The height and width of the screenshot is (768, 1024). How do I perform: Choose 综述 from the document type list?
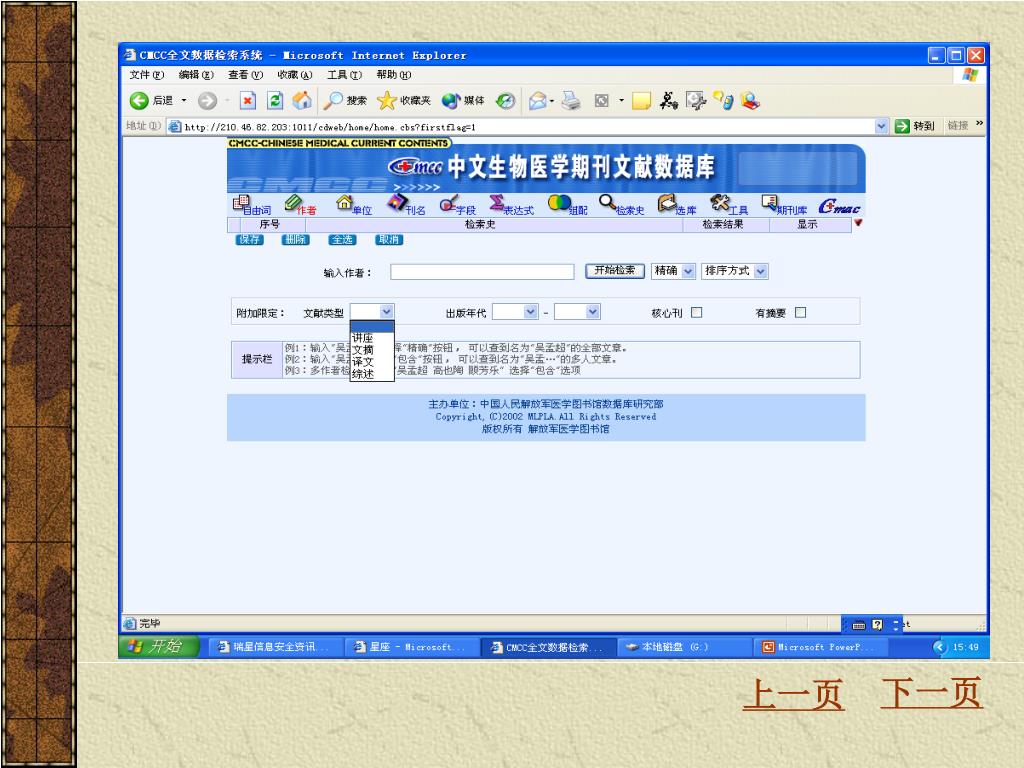(372, 374)
